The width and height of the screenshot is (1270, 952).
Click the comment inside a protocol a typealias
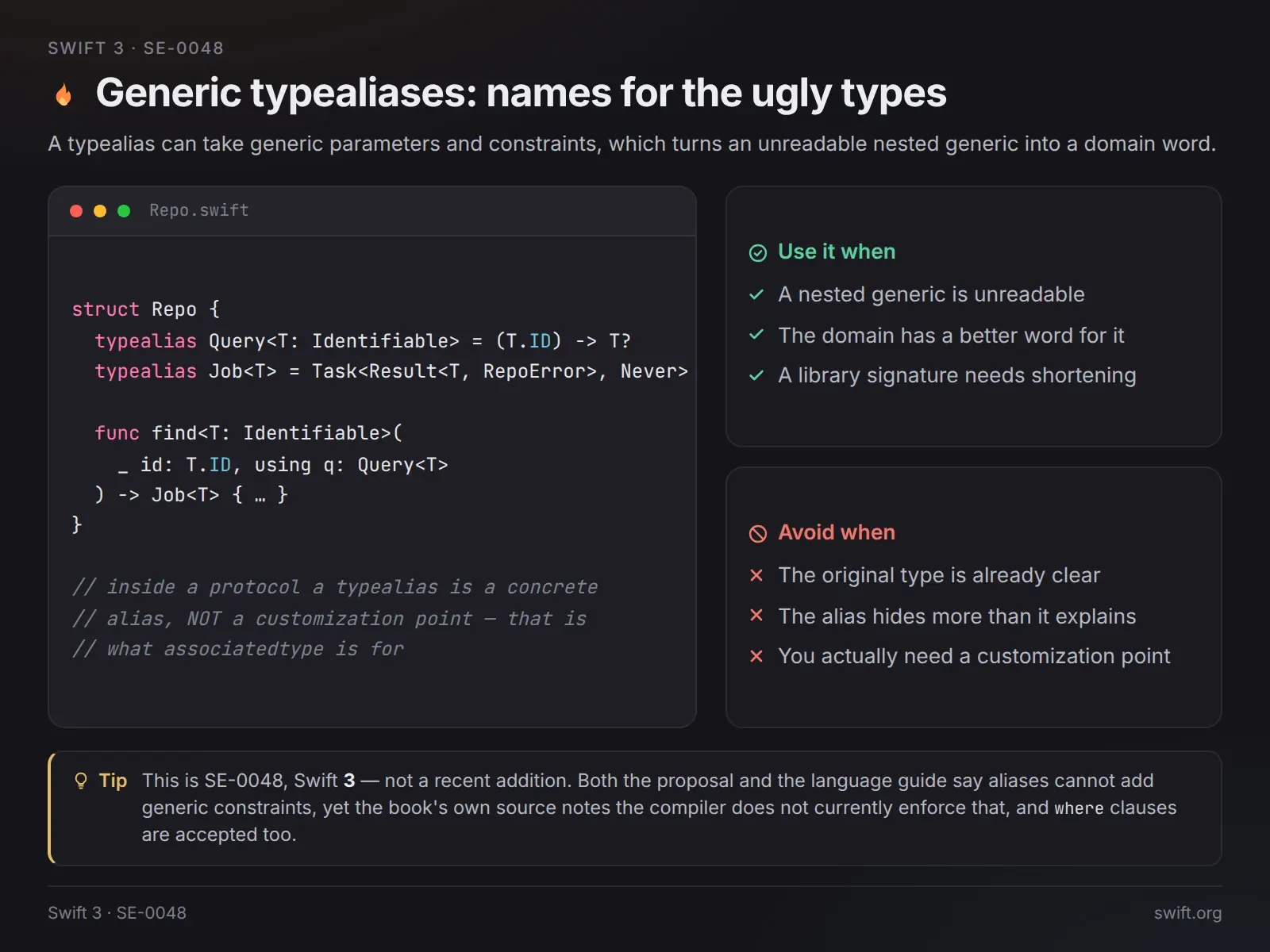click(x=335, y=587)
